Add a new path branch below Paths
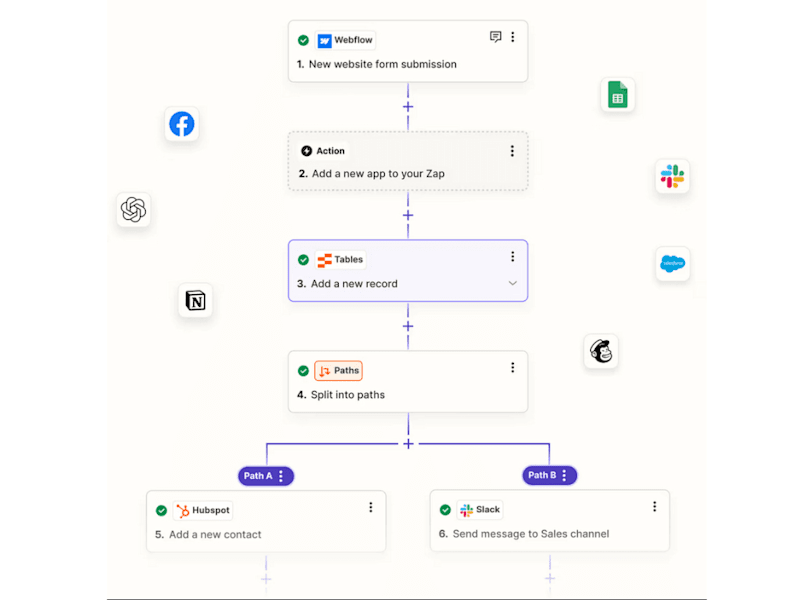The height and width of the screenshot is (600, 800). point(408,444)
